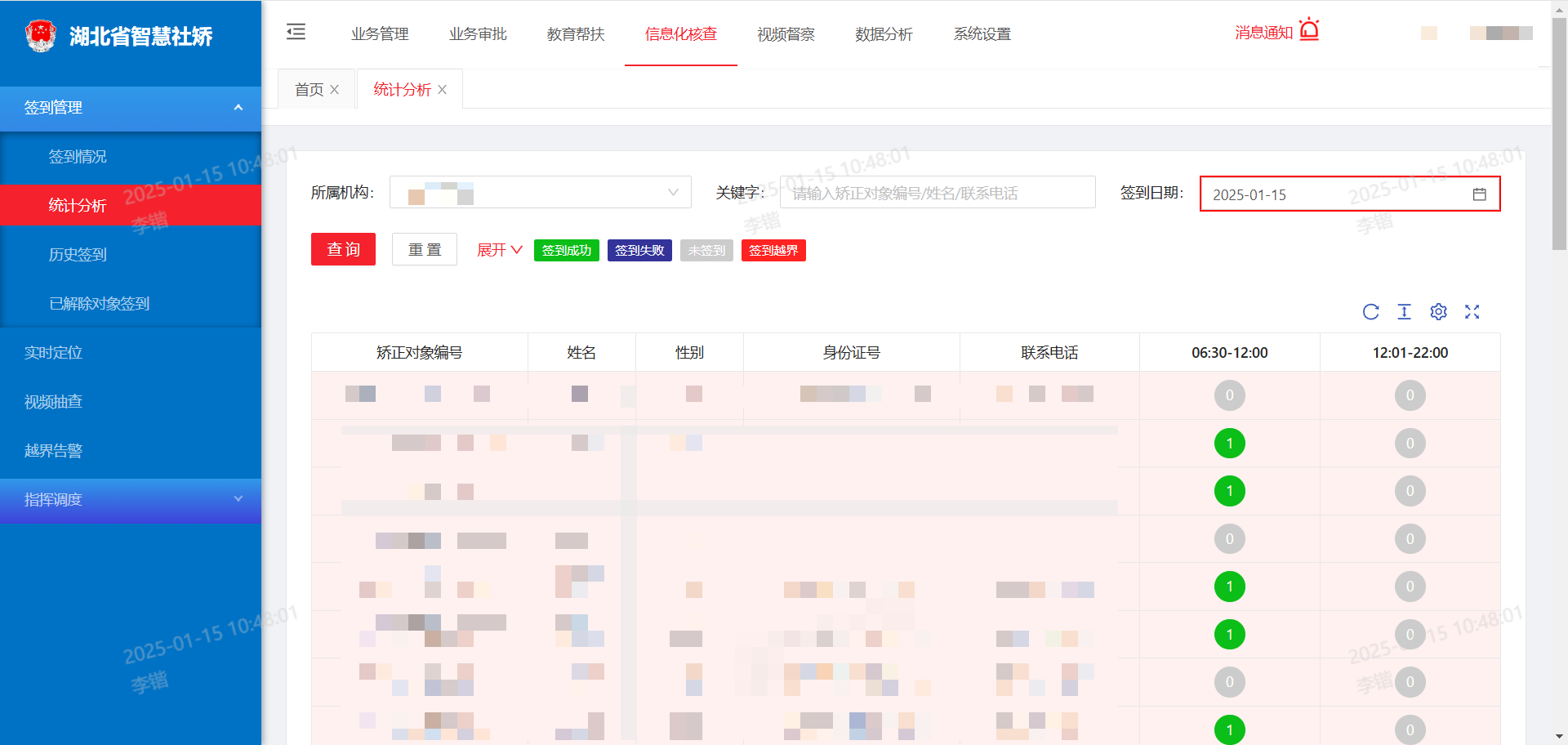The image size is (1568, 745).
Task: Open the 所属机构 dropdown
Action: (x=540, y=193)
